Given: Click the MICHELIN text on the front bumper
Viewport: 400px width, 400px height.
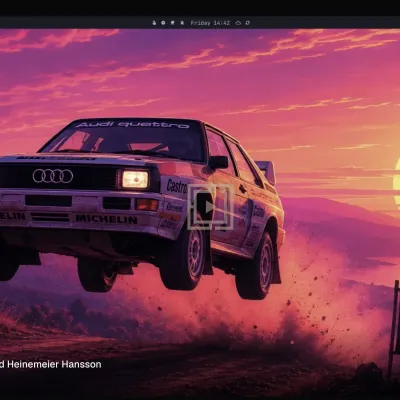Looking at the screenshot, I should (106, 219).
